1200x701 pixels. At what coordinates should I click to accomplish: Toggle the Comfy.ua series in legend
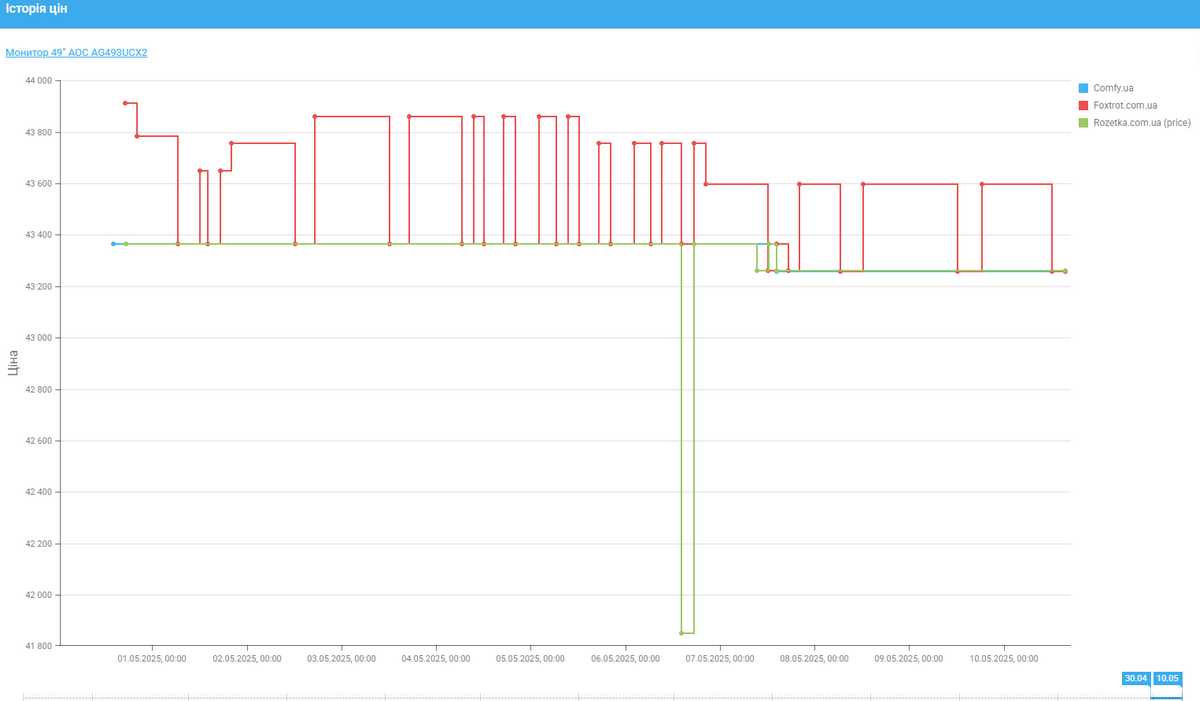click(1113, 88)
